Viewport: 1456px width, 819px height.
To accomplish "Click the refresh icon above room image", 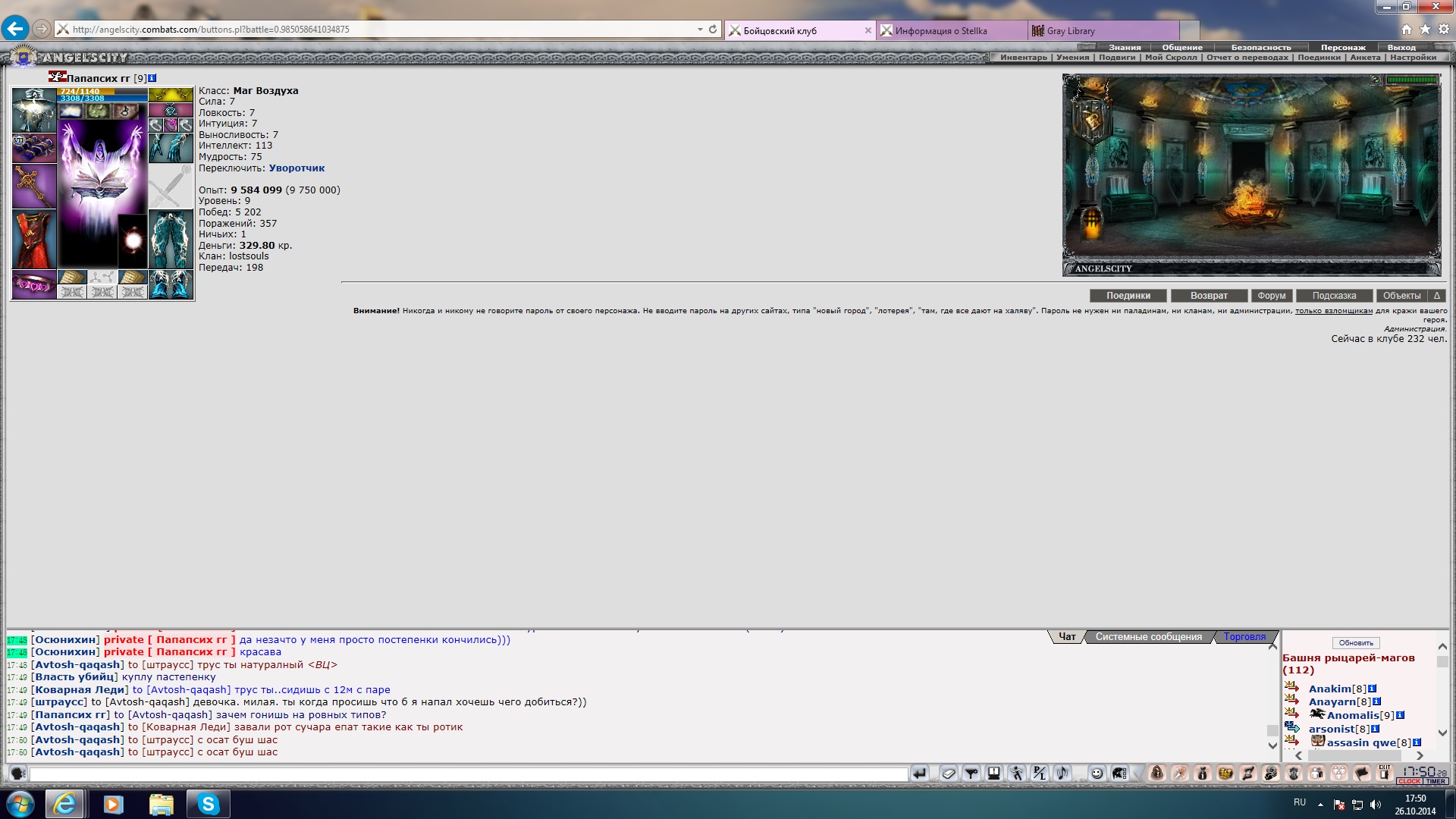I will 1376,80.
